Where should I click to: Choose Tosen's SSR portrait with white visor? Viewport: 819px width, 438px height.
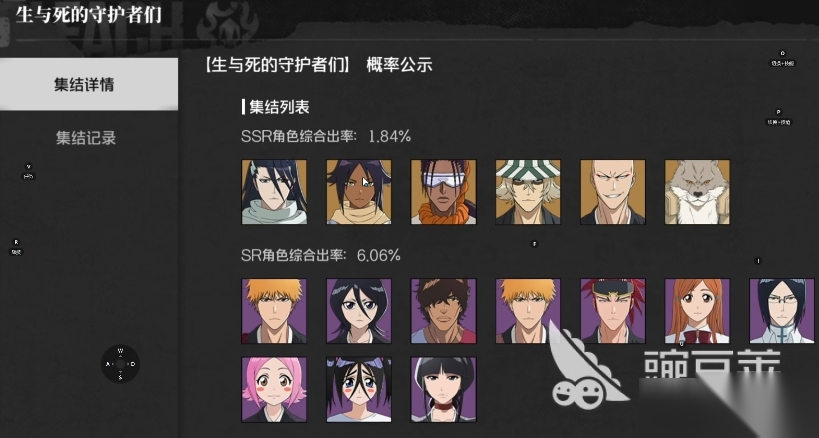tap(443, 192)
